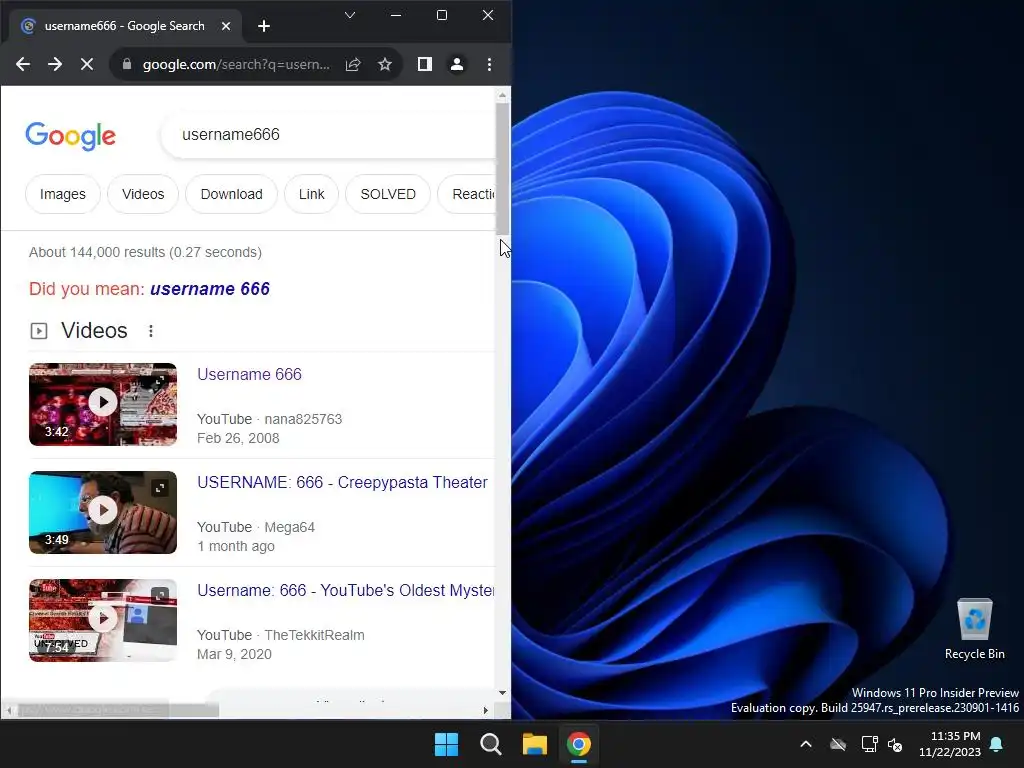Select the username666 Google Search tab

pyautogui.click(x=124, y=26)
